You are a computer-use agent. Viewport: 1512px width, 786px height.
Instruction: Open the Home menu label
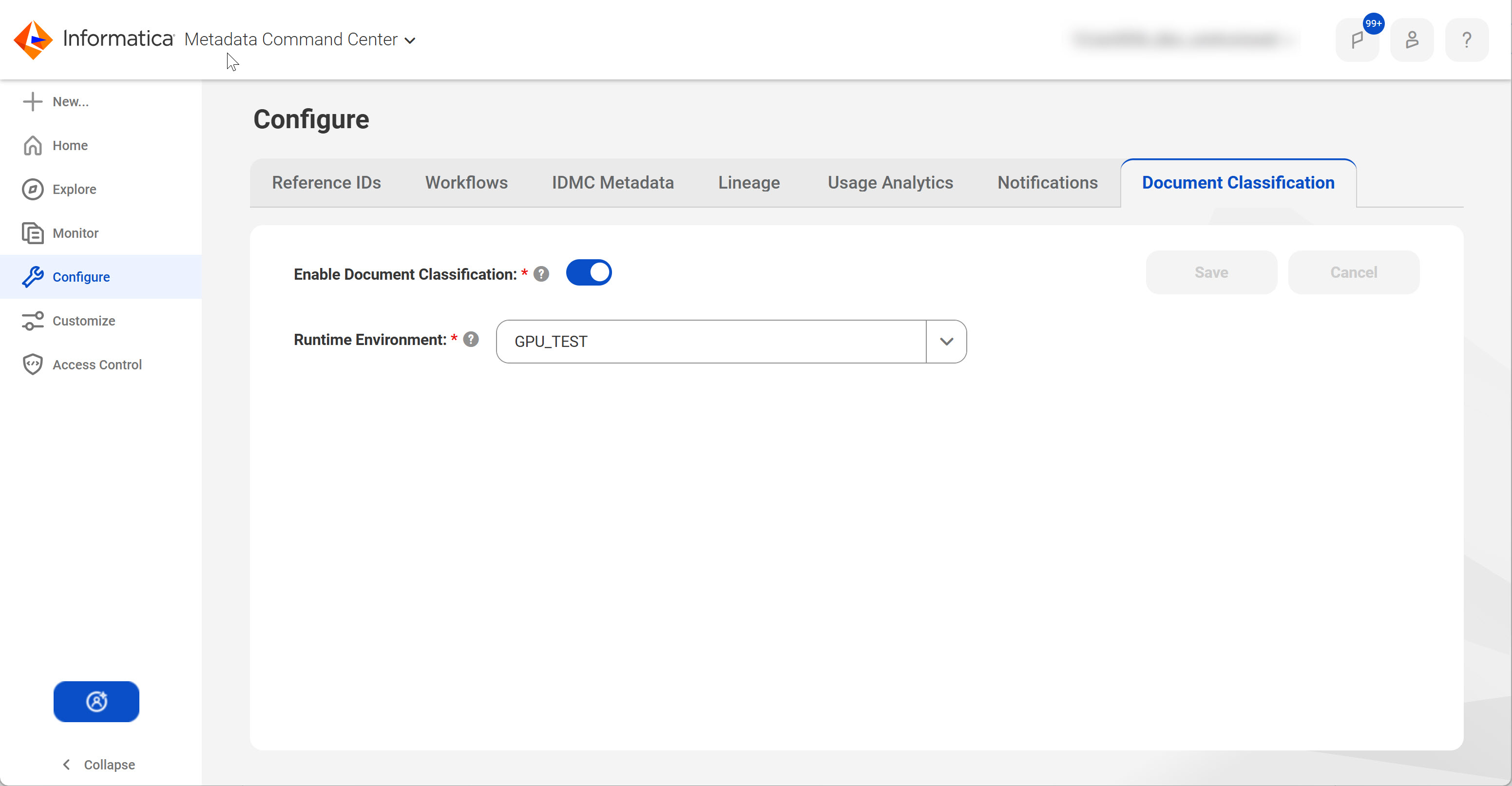point(70,146)
